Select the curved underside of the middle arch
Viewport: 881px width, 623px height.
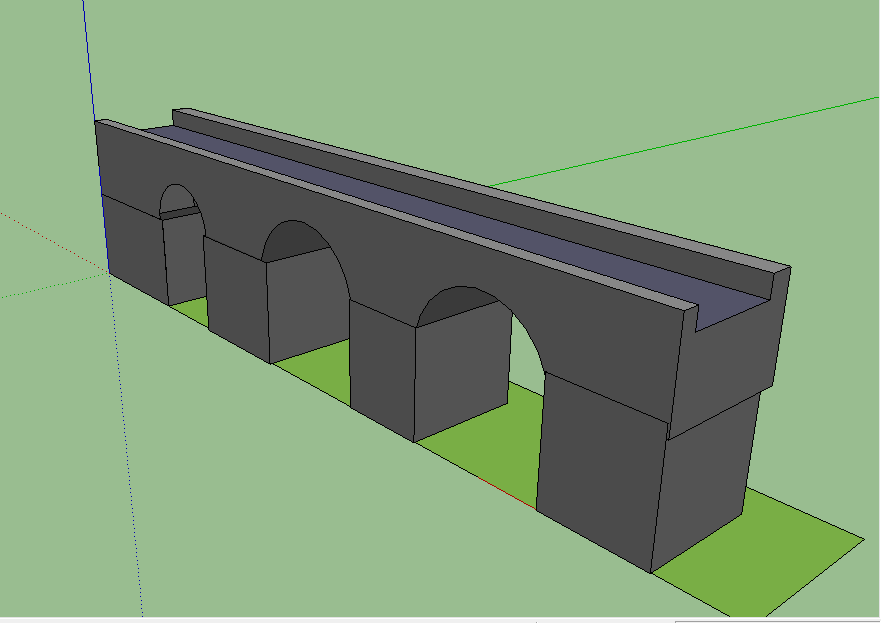pyautogui.click(x=298, y=241)
